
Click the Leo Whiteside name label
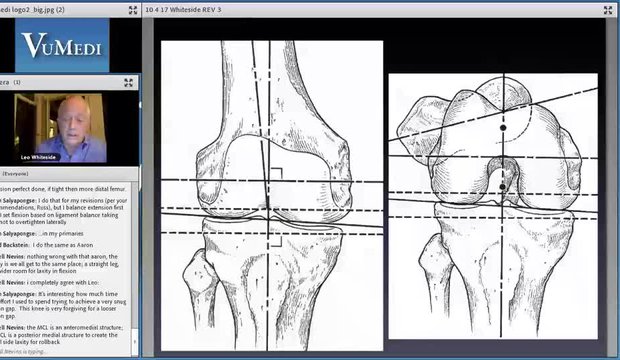point(38,157)
